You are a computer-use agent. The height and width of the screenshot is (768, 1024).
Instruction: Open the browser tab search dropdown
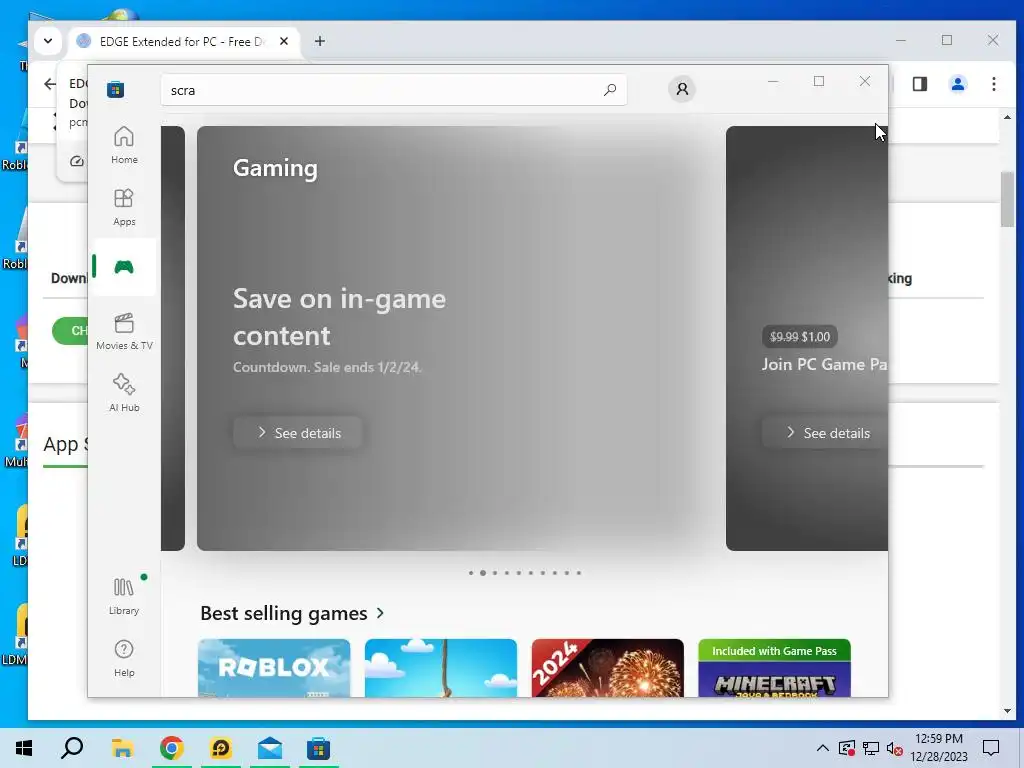coord(48,40)
